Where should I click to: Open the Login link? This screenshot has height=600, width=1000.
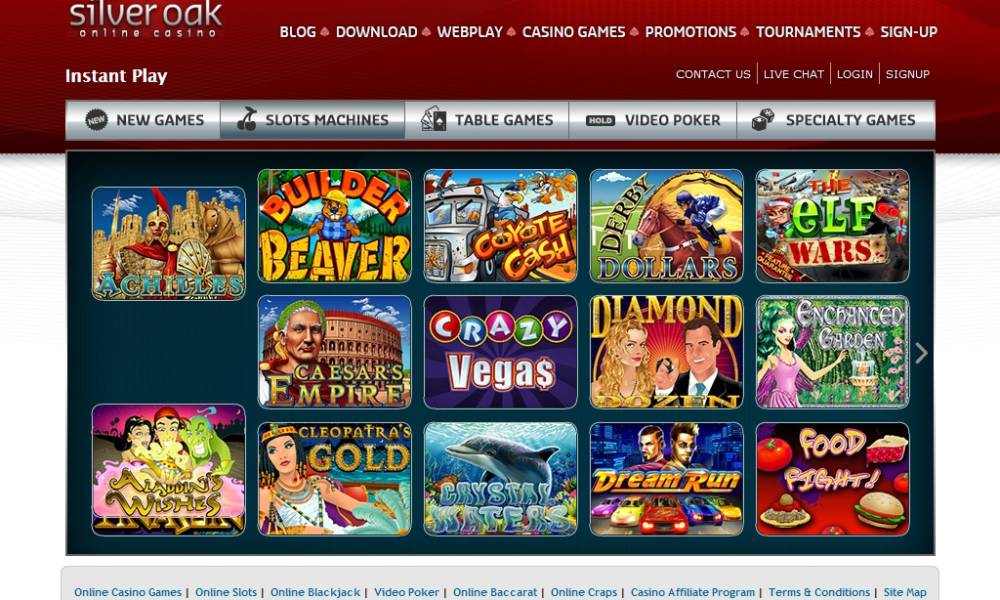pyautogui.click(x=855, y=74)
